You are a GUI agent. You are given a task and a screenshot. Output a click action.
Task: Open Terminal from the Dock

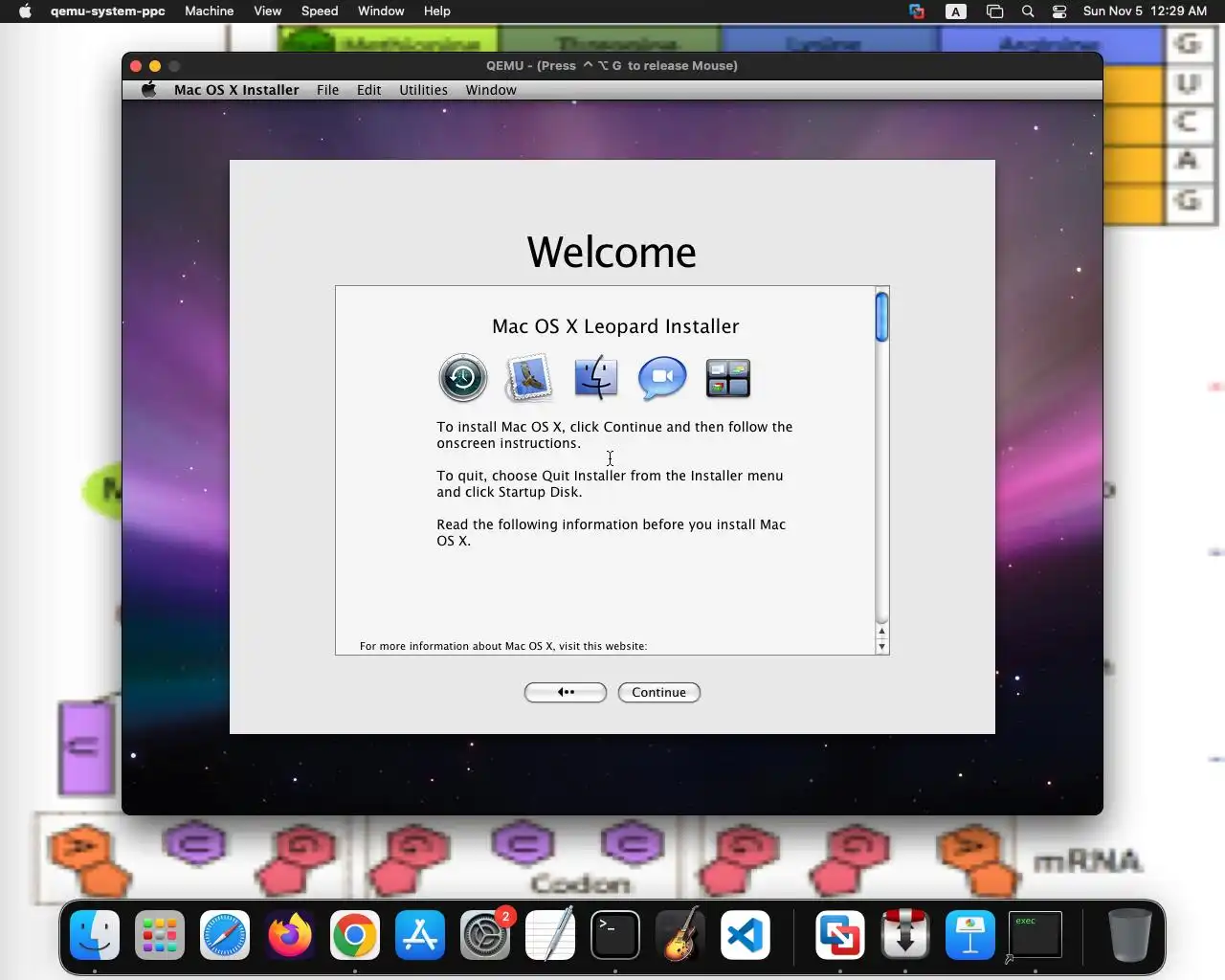pos(615,935)
